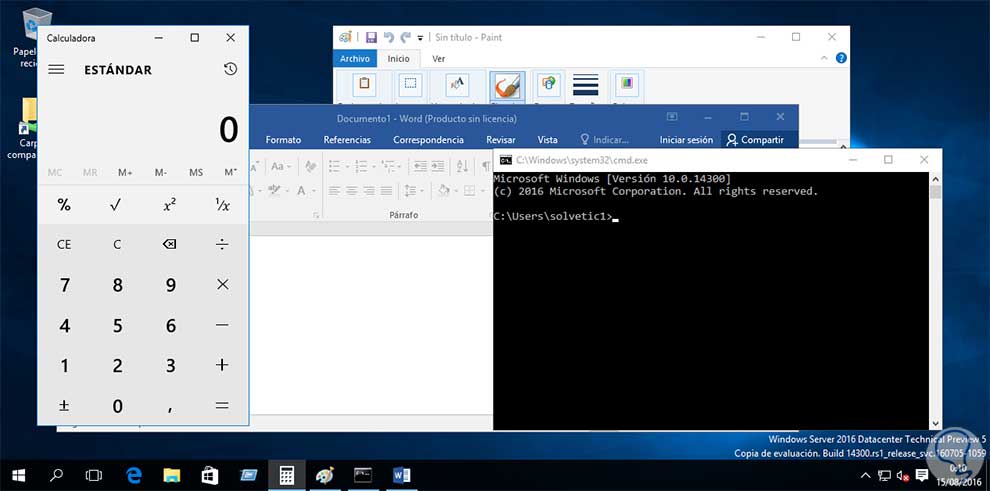Click the Redo icon in Paint's title bar
The height and width of the screenshot is (491, 990).
click(x=405, y=37)
